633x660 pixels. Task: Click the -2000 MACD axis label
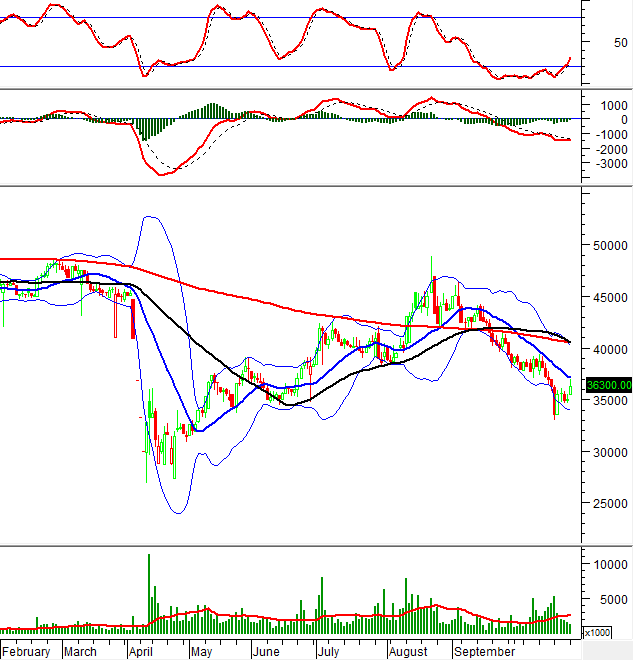[x=607, y=148]
